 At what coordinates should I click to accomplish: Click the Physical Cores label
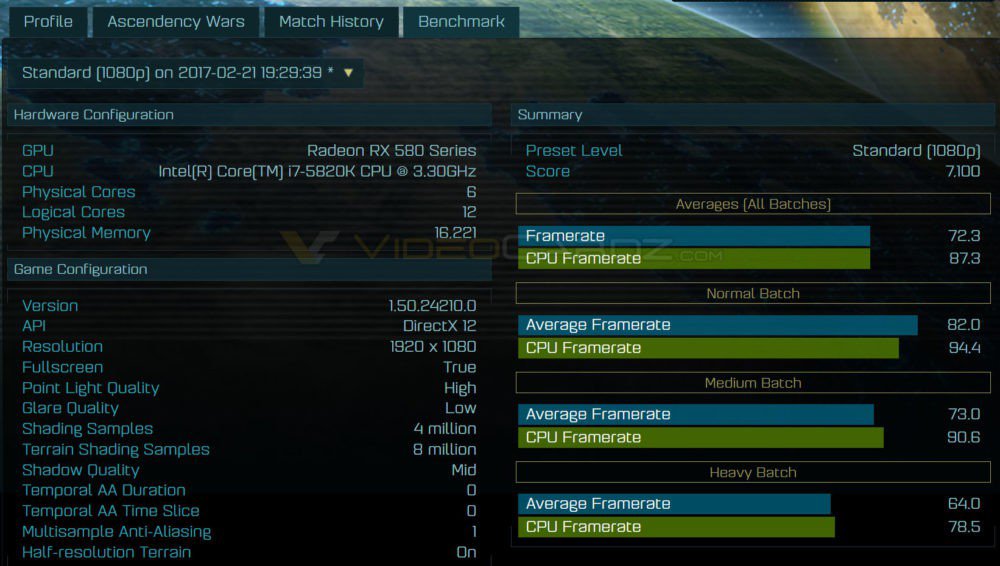click(x=78, y=192)
